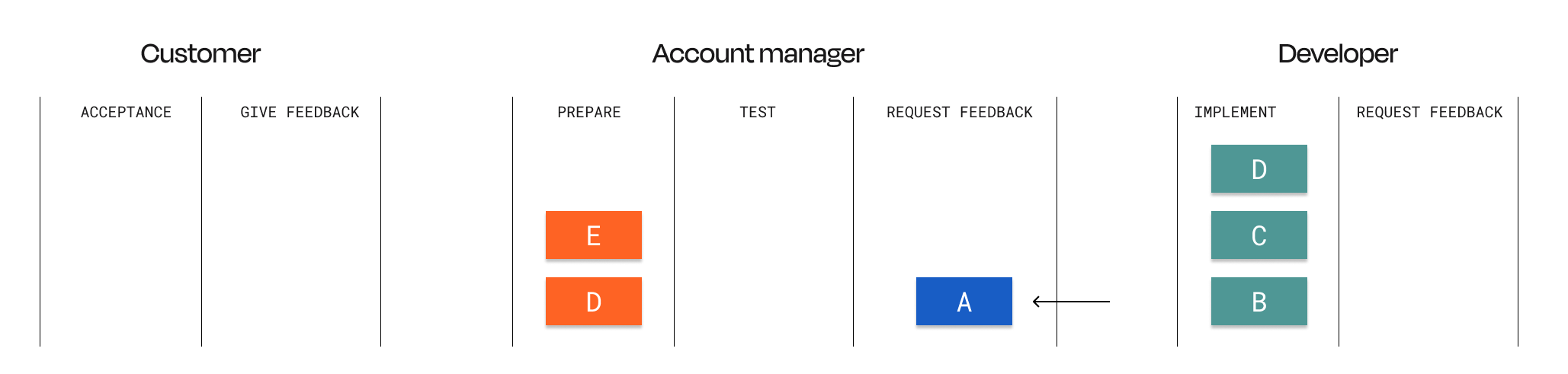This screenshot has width=1568, height=374.
Task: Click the Developer section title
Action: point(1337,53)
